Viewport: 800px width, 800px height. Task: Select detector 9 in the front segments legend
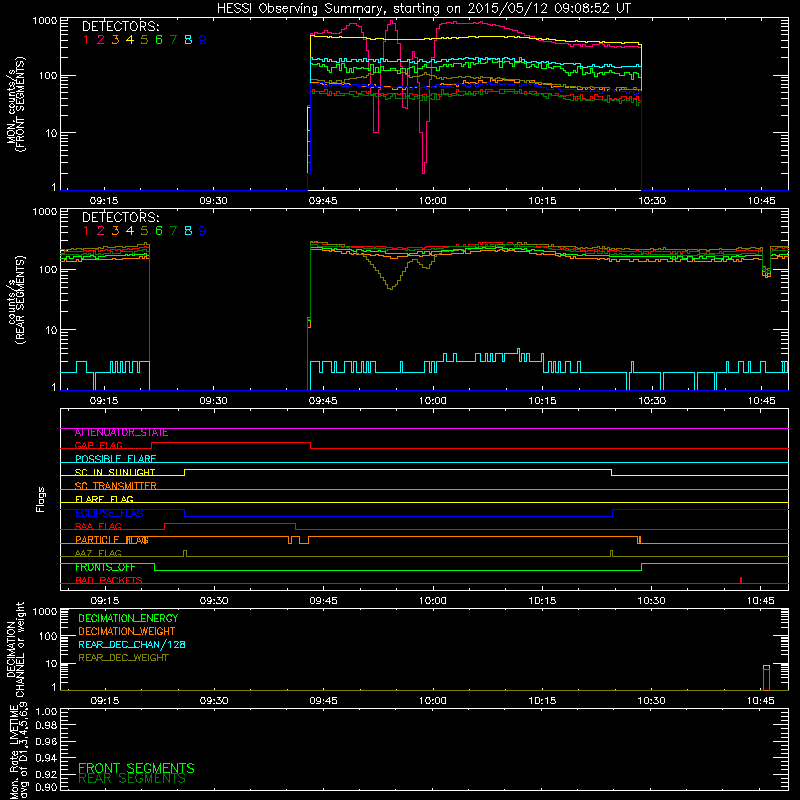coord(203,40)
